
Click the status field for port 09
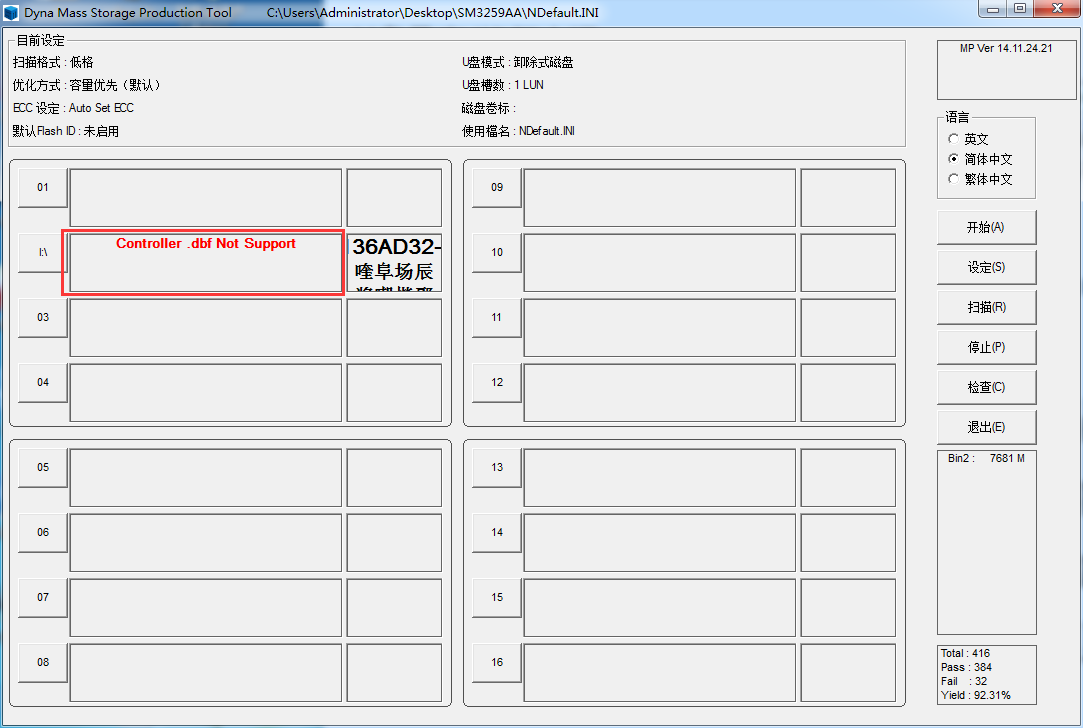pyautogui.click(x=660, y=198)
